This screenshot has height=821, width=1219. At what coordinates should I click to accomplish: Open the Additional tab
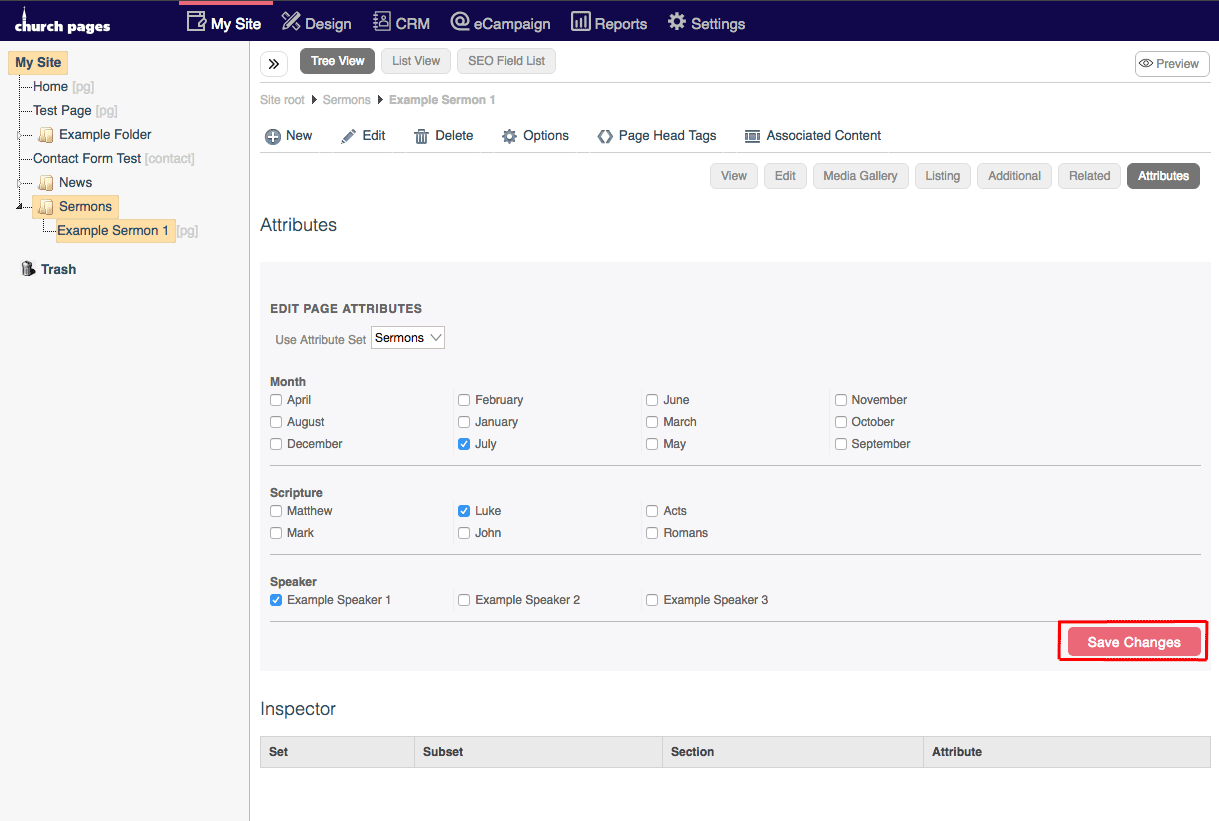1015,176
